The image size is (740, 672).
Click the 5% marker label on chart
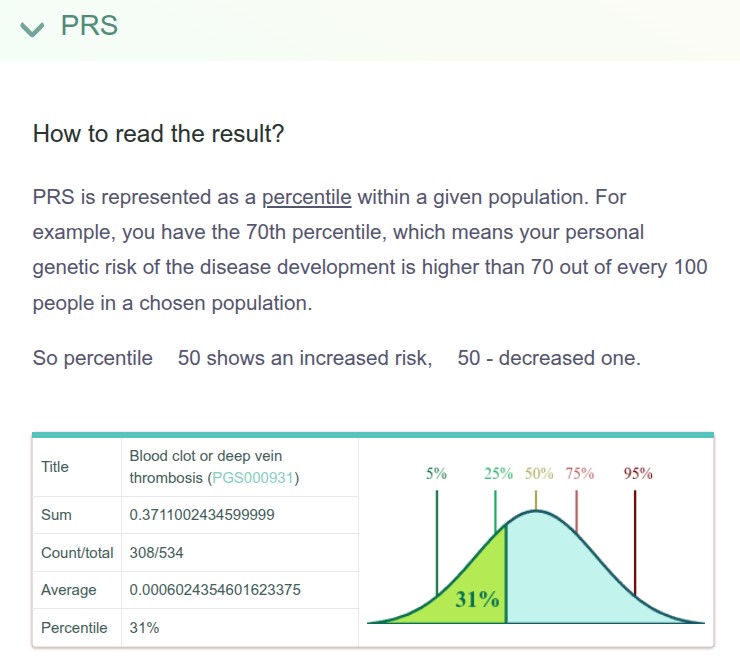click(x=436, y=473)
